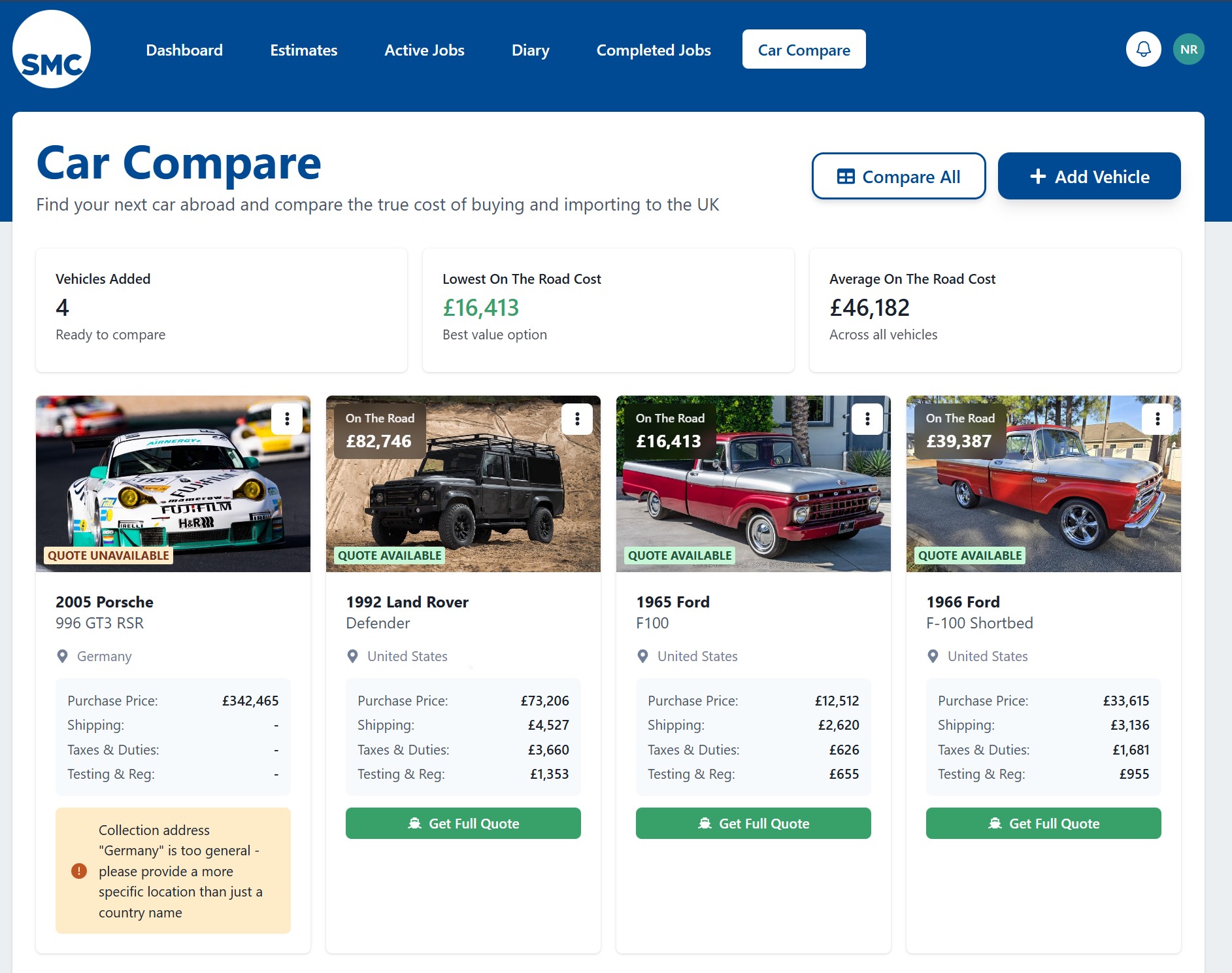Open the Completed Jobs section
This screenshot has height=973, width=1232.
(x=653, y=50)
